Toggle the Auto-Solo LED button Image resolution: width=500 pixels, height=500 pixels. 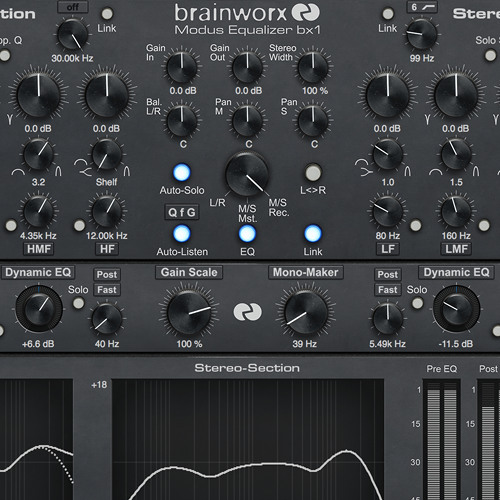pos(182,172)
